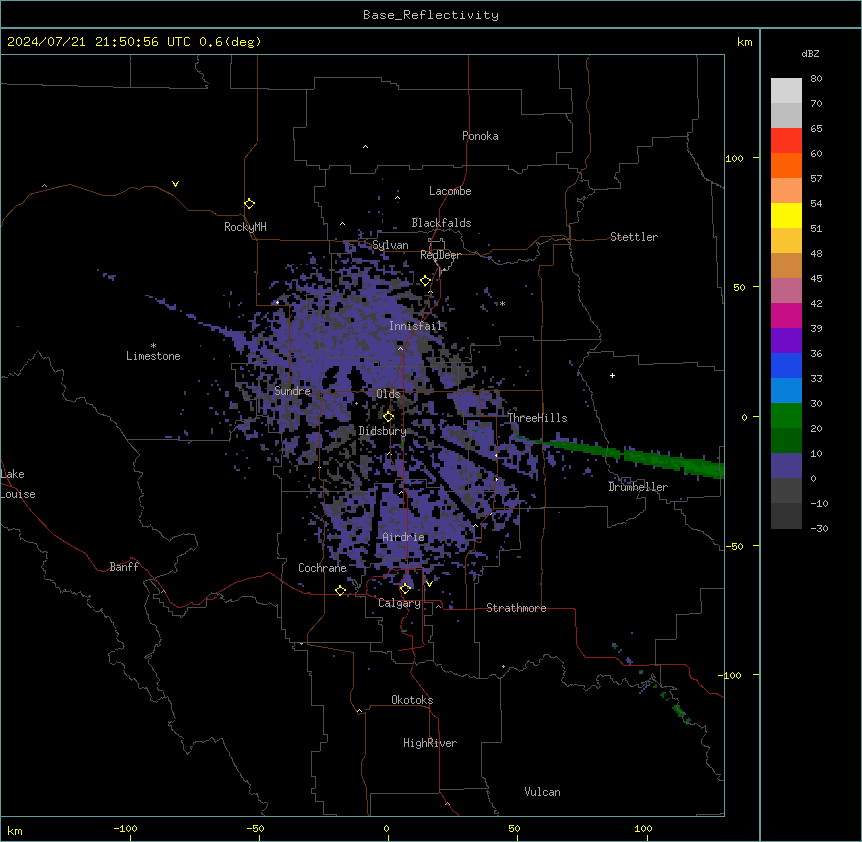The image size is (862, 842).
Task: Click the Blackfalds city label
Action: (441, 223)
